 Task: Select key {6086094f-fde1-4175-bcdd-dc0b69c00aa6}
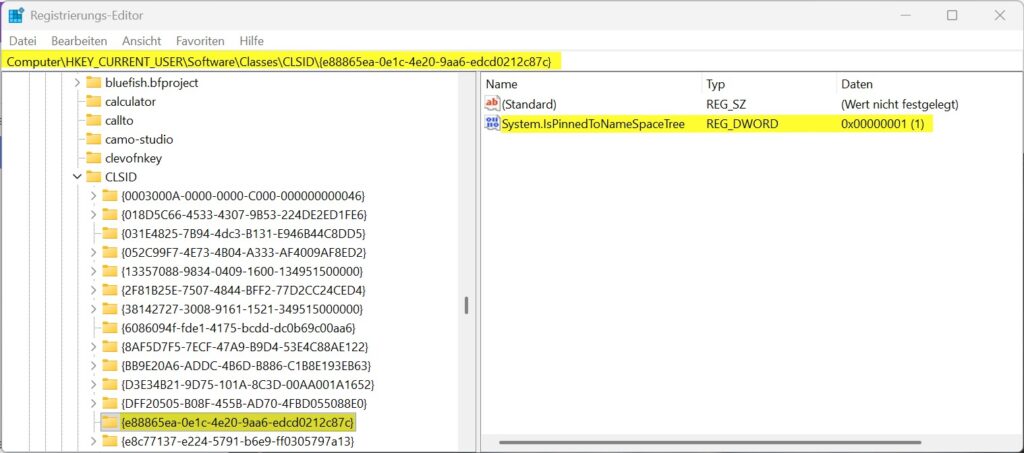pyautogui.click(x=238, y=328)
